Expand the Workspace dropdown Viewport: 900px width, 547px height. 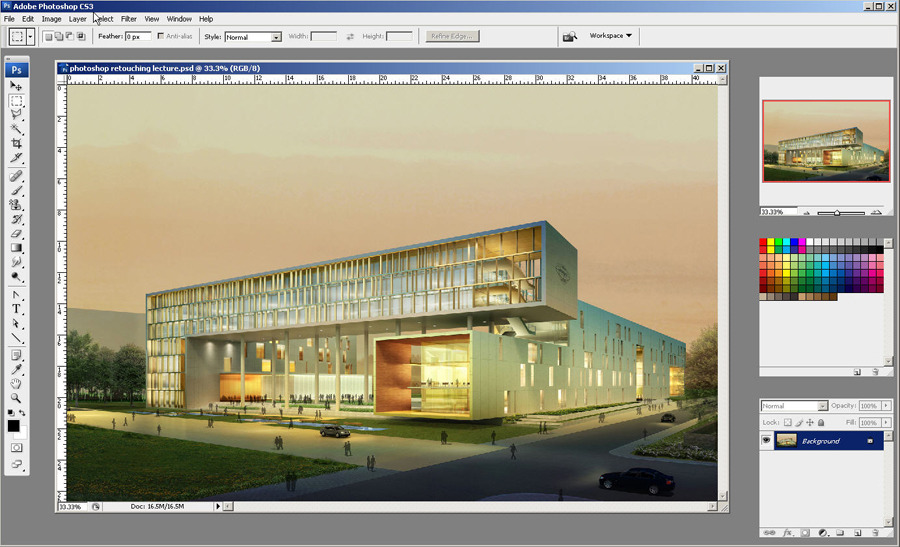click(x=610, y=36)
